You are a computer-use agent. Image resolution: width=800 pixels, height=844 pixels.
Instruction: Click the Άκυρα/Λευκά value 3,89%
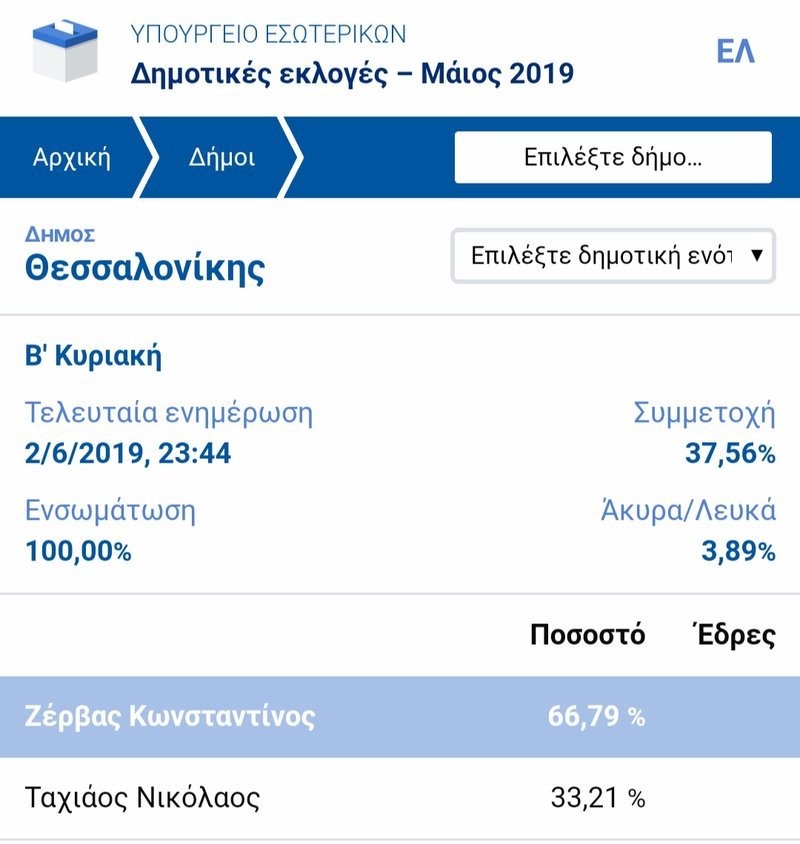pos(738,551)
